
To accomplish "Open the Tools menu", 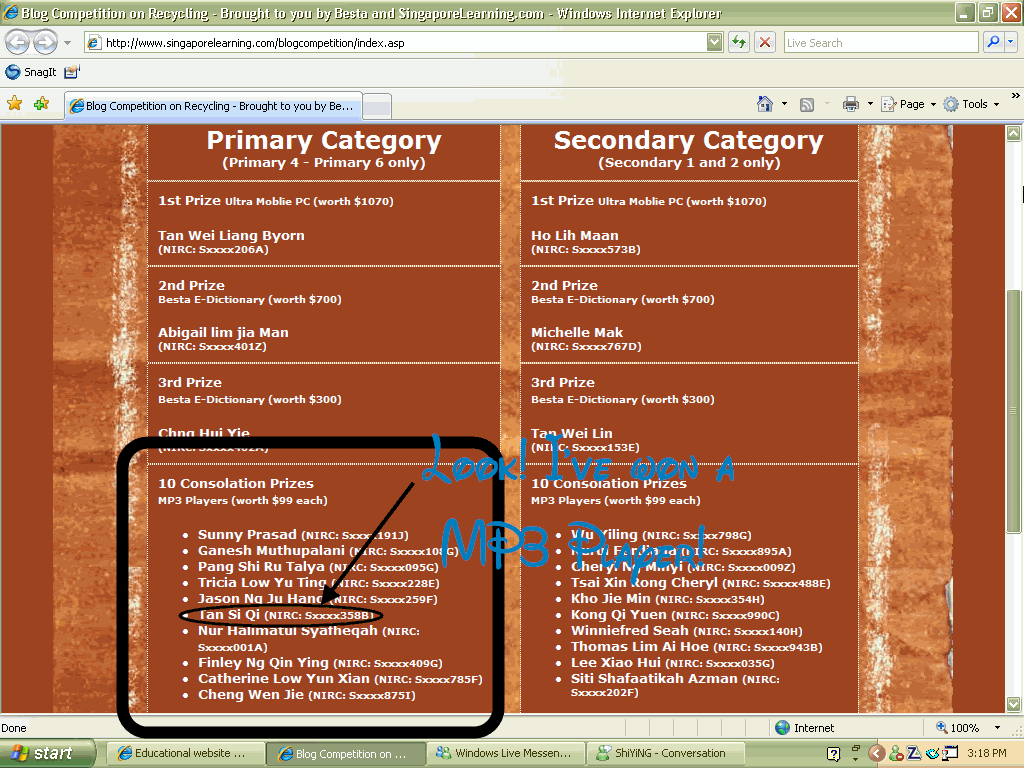I will click(970, 104).
